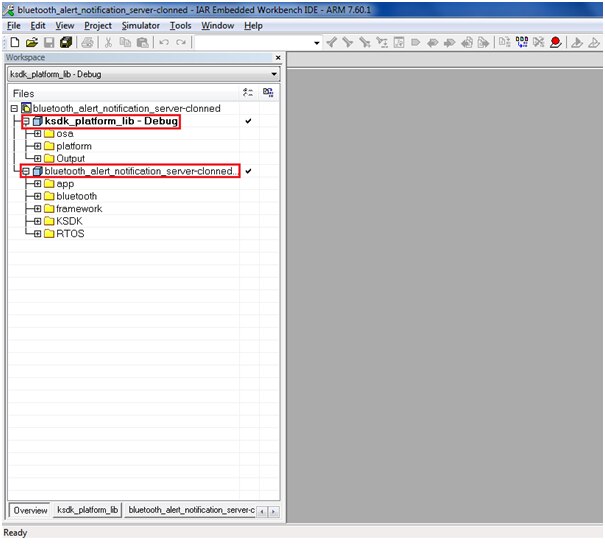Click the rightmost Download and Debug icon
The width and height of the screenshot is (605, 545).
[594, 43]
